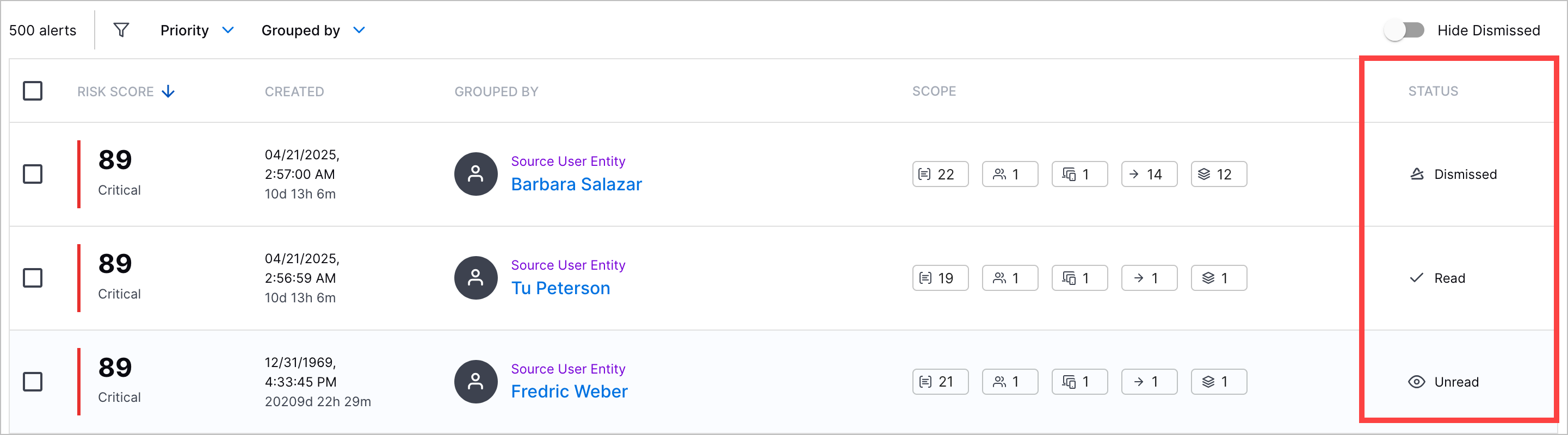Image resolution: width=1568 pixels, height=435 pixels.
Task: Click scope badge showing 22 events
Action: (940, 174)
